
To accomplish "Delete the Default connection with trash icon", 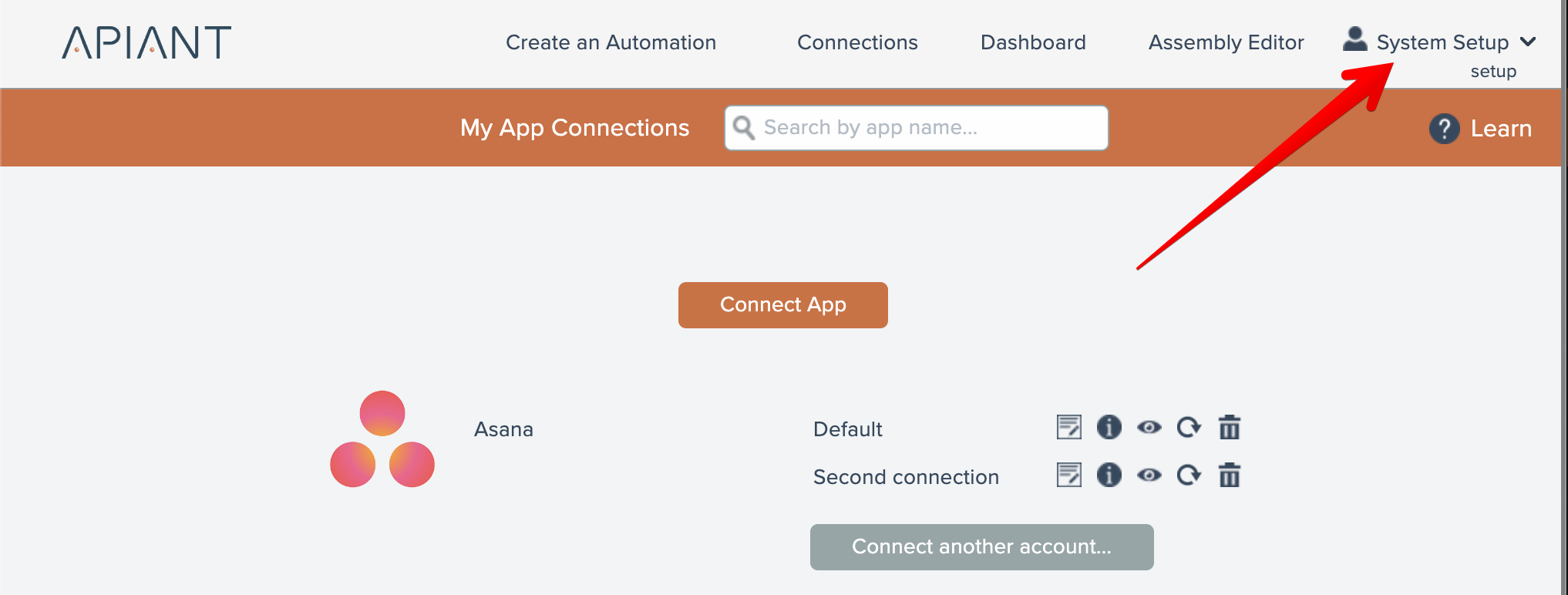I will point(1230,427).
